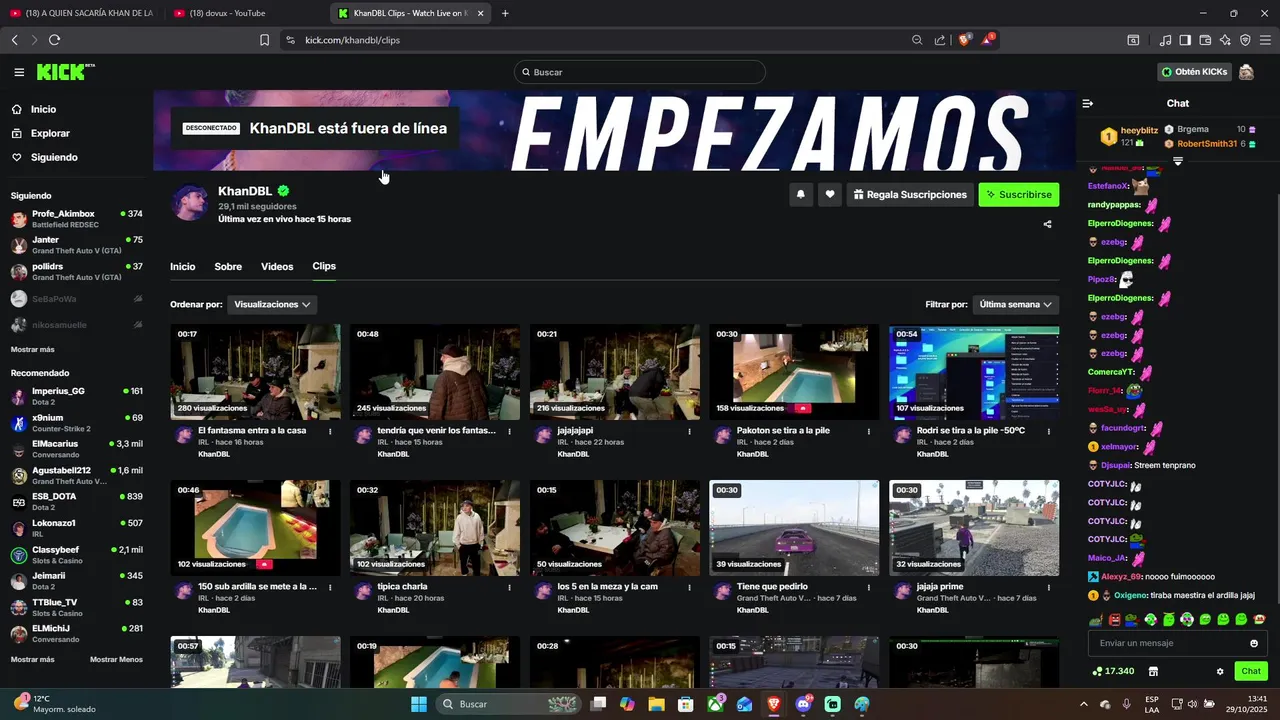Image resolution: width=1280 pixels, height=720 pixels.
Task: Open the weather widget in taskbar
Action: [x=55, y=704]
